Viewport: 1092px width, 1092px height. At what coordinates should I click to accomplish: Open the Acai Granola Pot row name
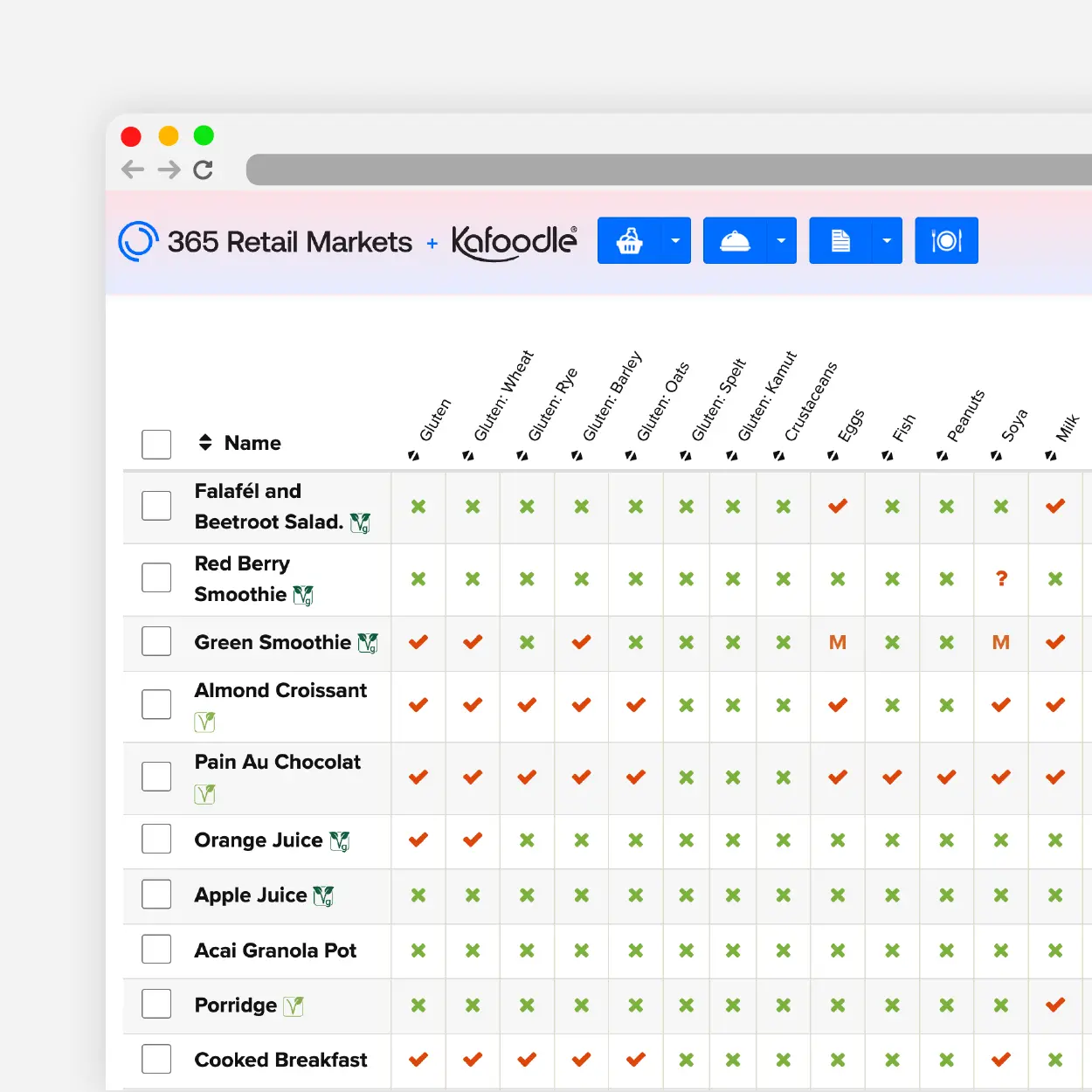pos(275,950)
